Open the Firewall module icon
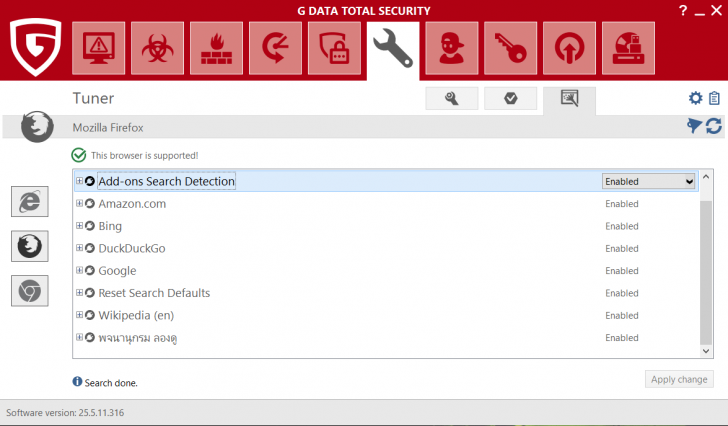728x426 pixels. (216, 48)
